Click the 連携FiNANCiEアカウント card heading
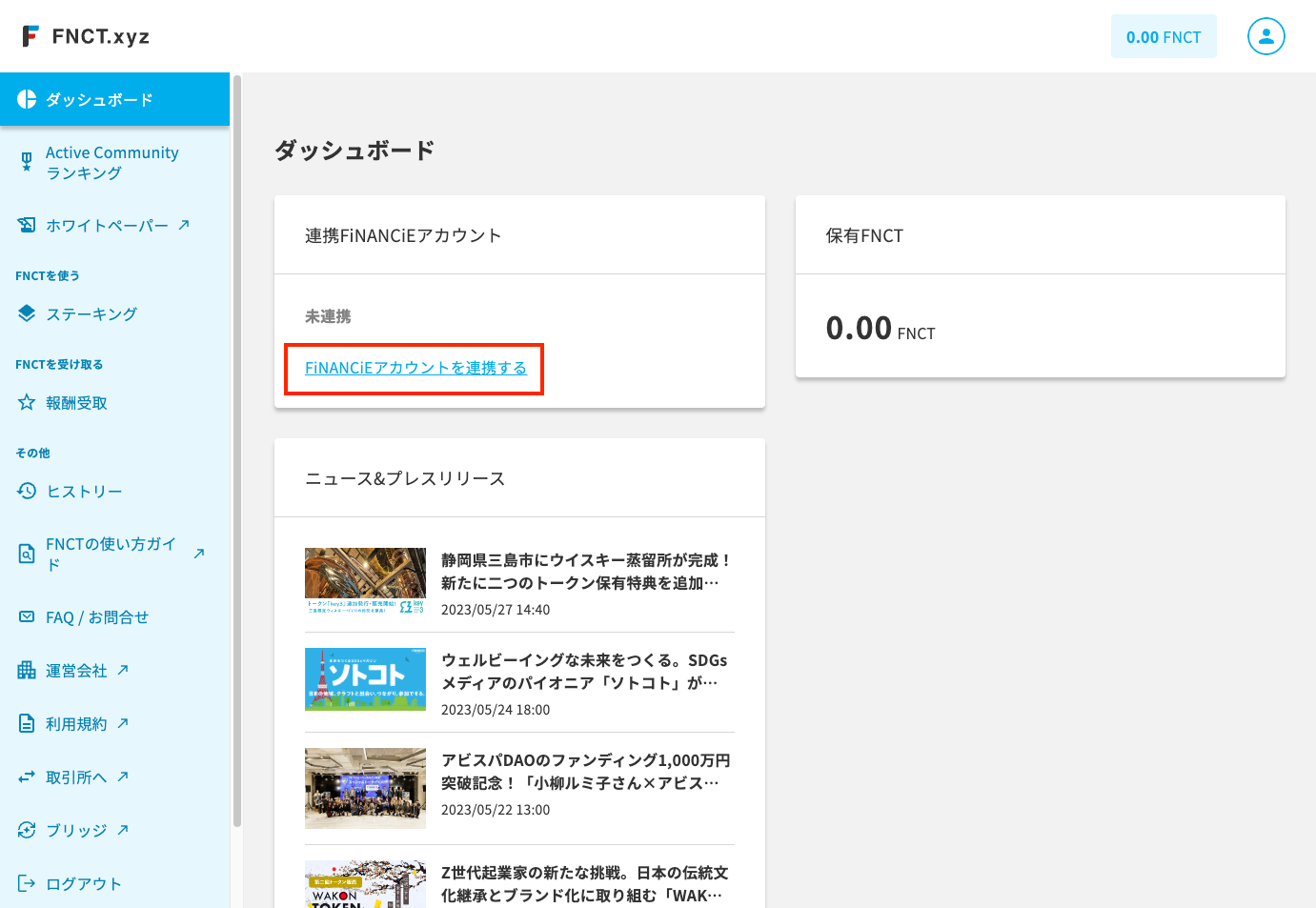 (x=403, y=235)
